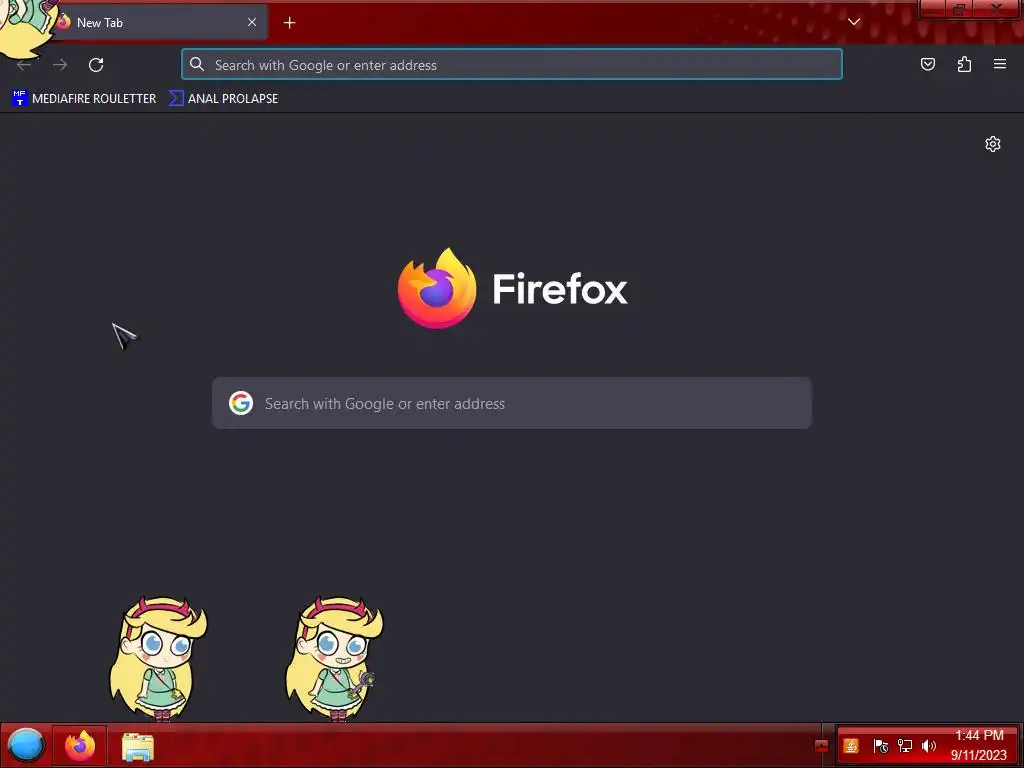The height and width of the screenshot is (768, 1024).
Task: Personalize new tab gear icon
Action: point(993,144)
